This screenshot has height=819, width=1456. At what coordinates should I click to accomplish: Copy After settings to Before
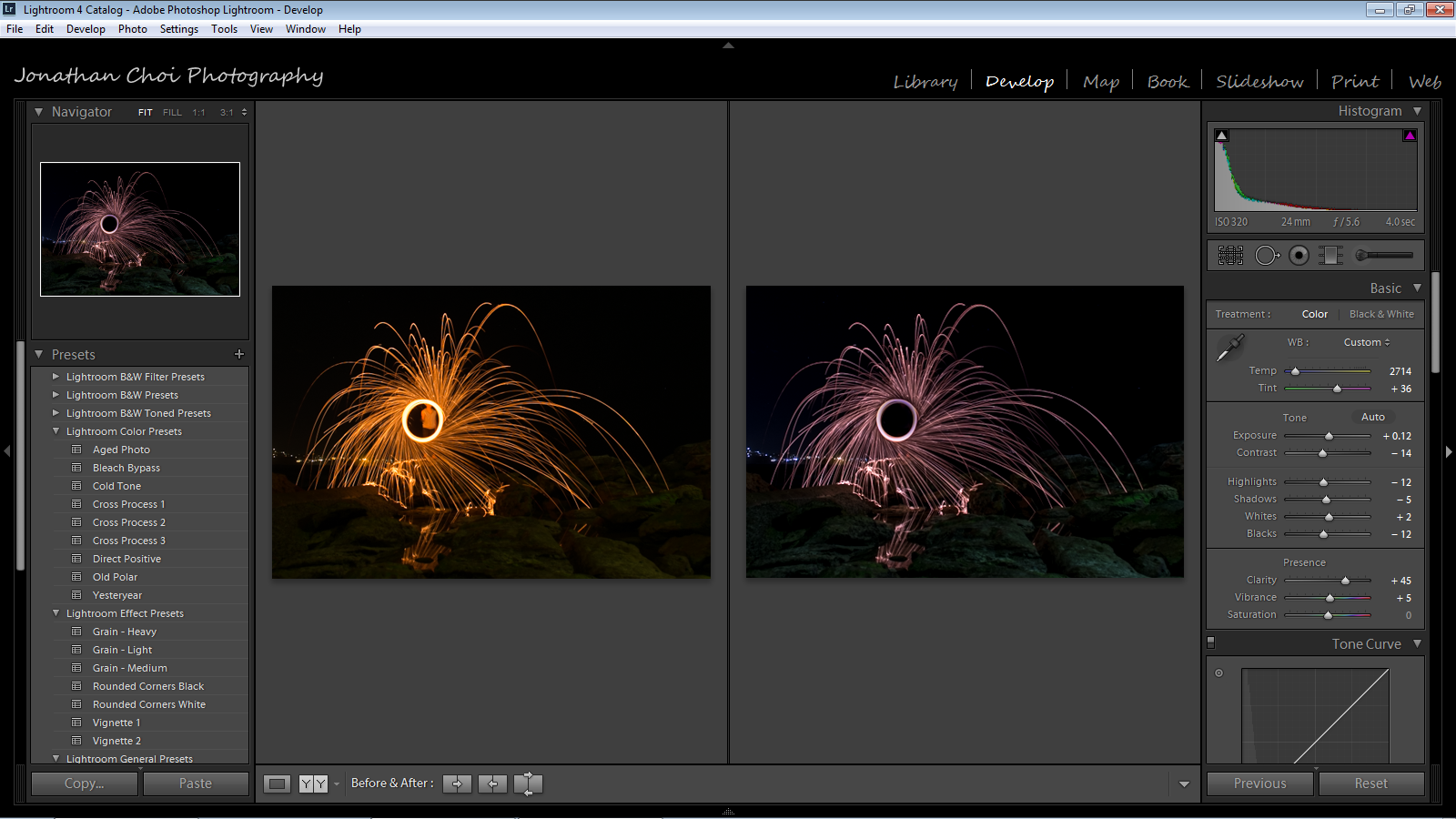[x=492, y=784]
